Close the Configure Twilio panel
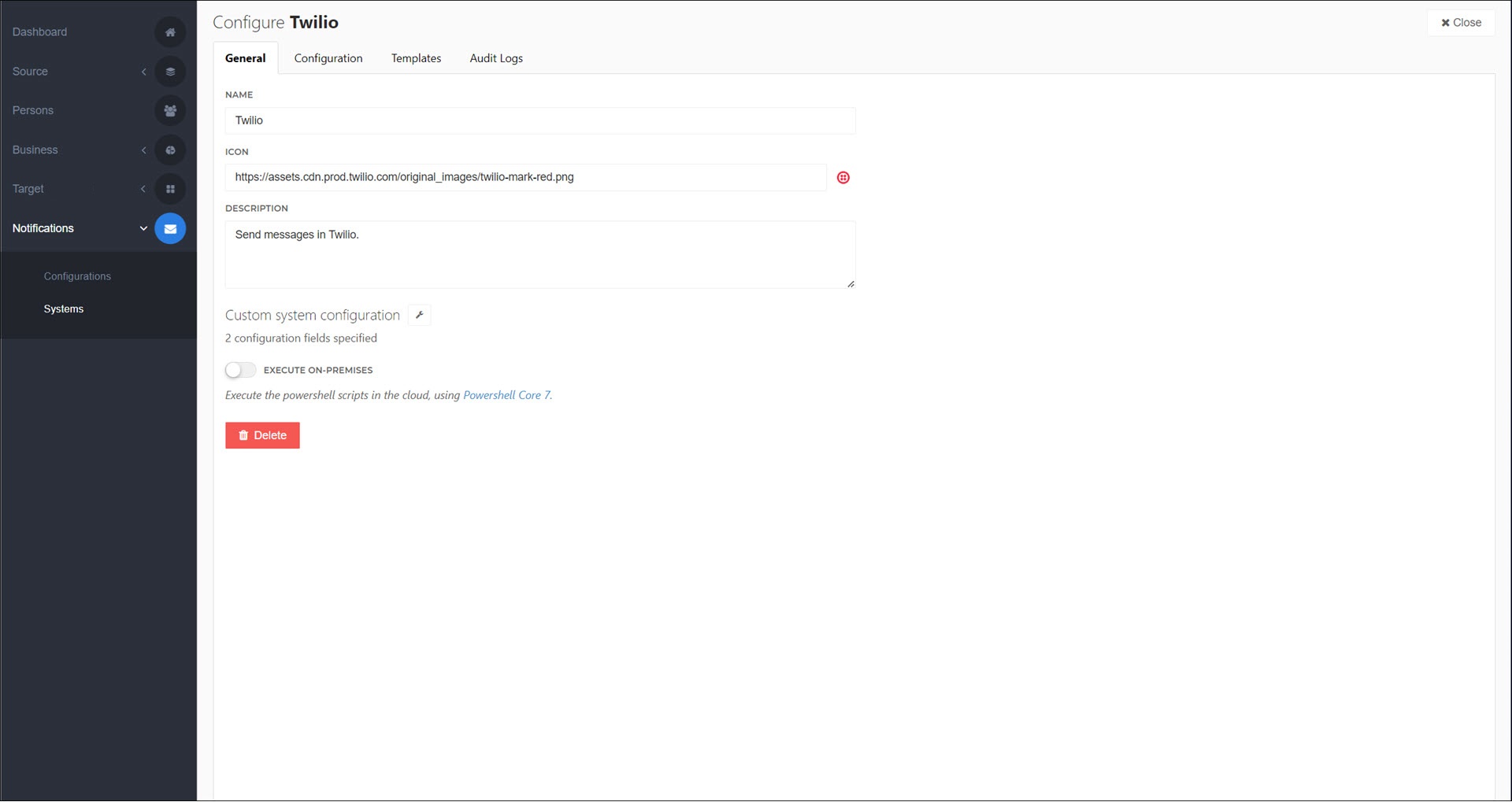The image size is (1512, 802). (x=1461, y=23)
